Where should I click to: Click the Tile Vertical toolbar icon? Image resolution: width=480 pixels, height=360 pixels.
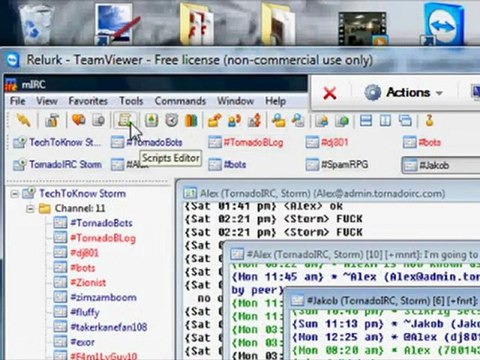386,120
